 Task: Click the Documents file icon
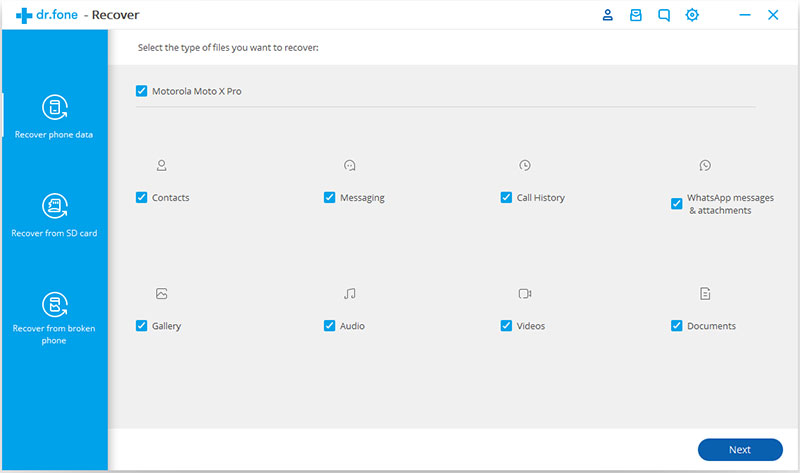(705, 294)
